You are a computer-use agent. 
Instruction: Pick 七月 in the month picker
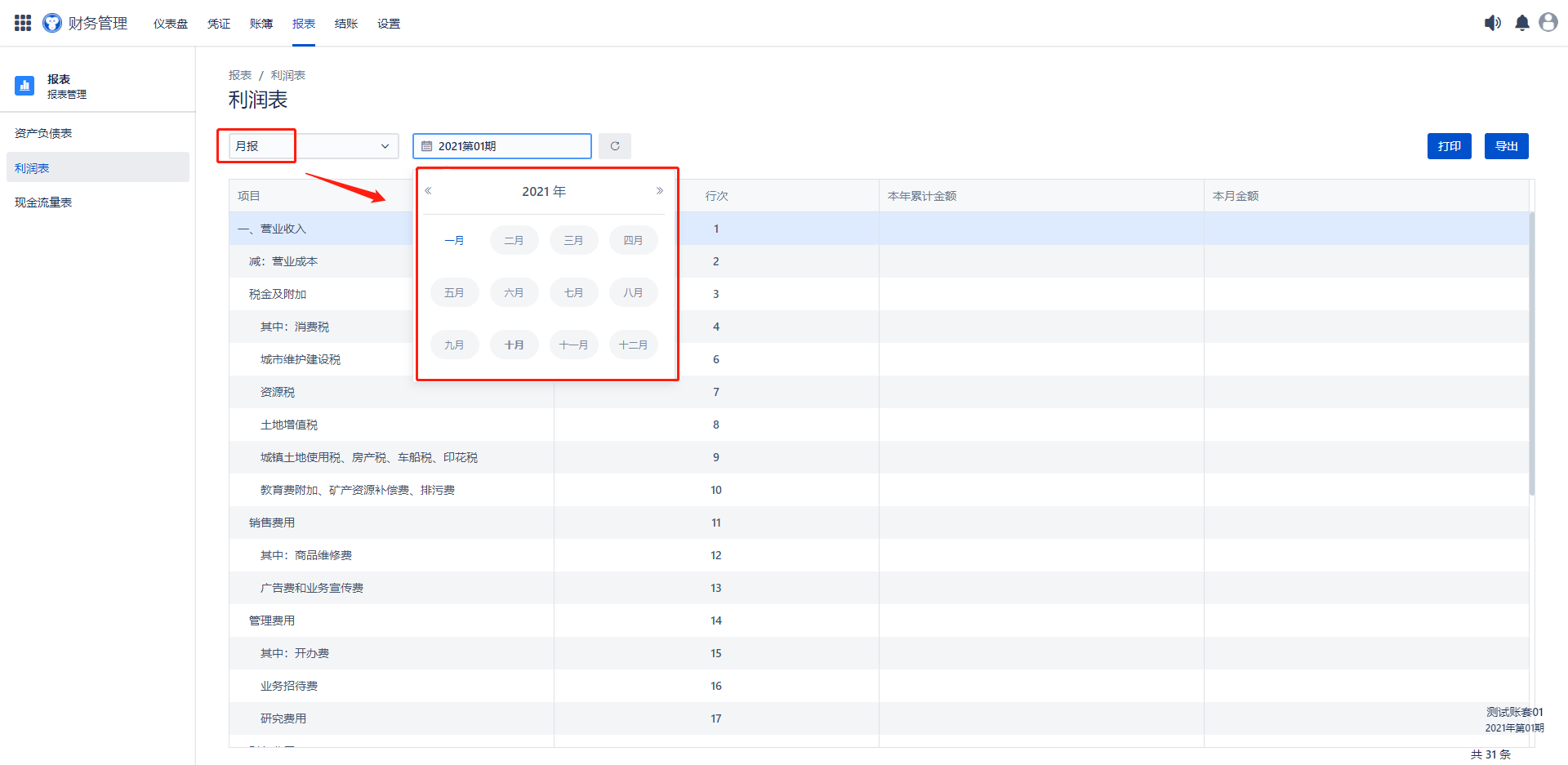coord(573,292)
